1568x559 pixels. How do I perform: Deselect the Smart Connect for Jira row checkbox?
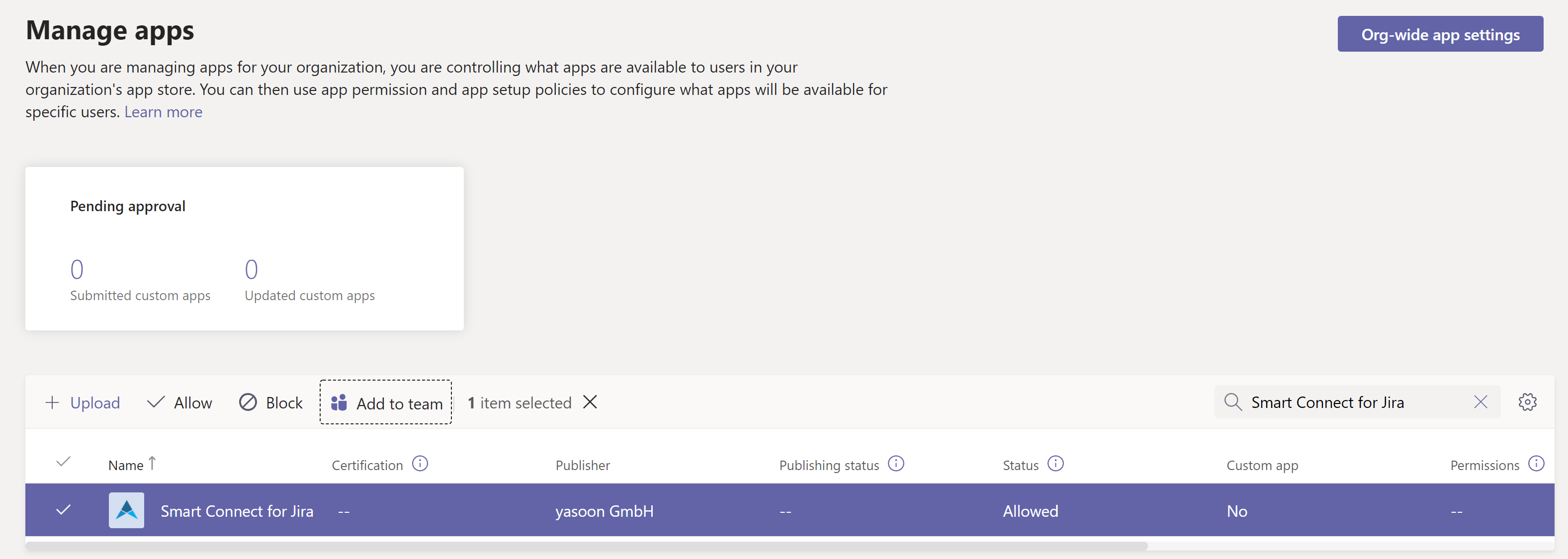[63, 510]
